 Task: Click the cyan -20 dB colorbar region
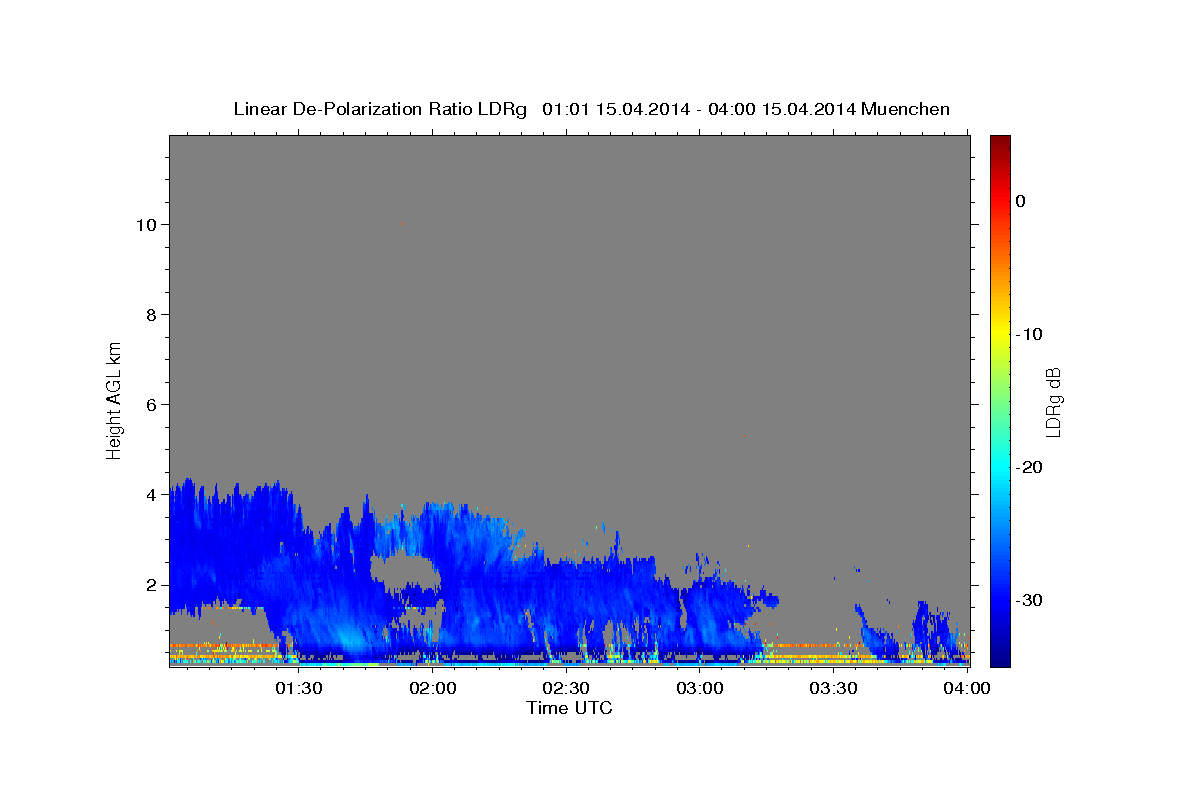click(x=1000, y=467)
